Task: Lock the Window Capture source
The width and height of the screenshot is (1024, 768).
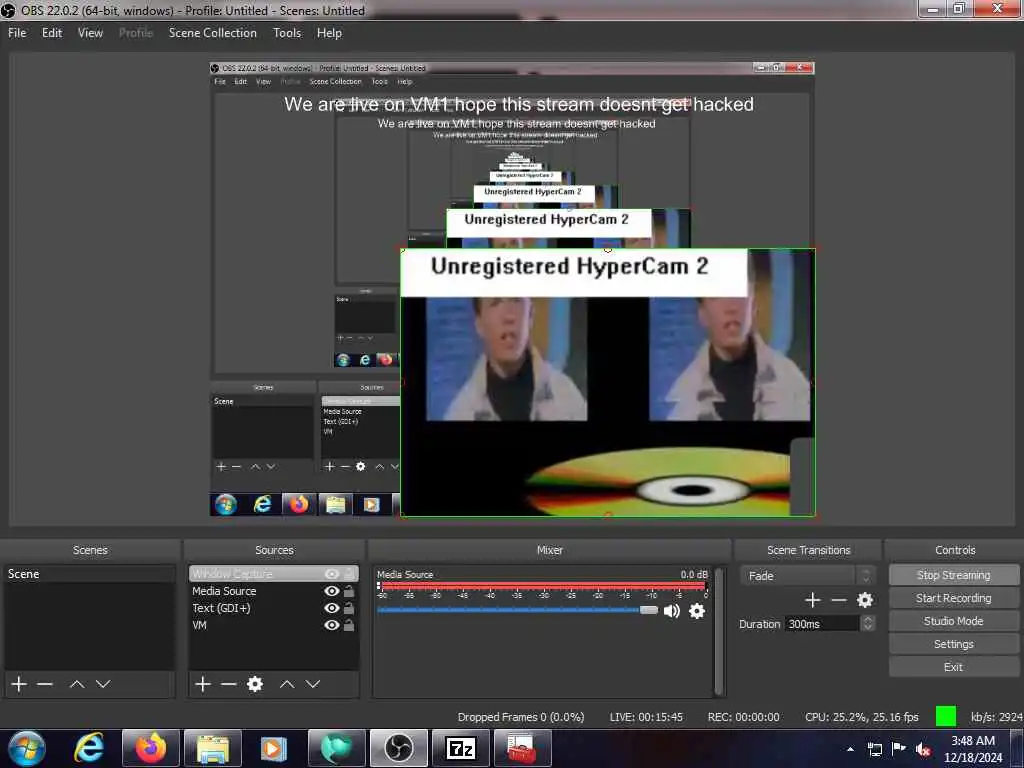Action: [x=350, y=574]
